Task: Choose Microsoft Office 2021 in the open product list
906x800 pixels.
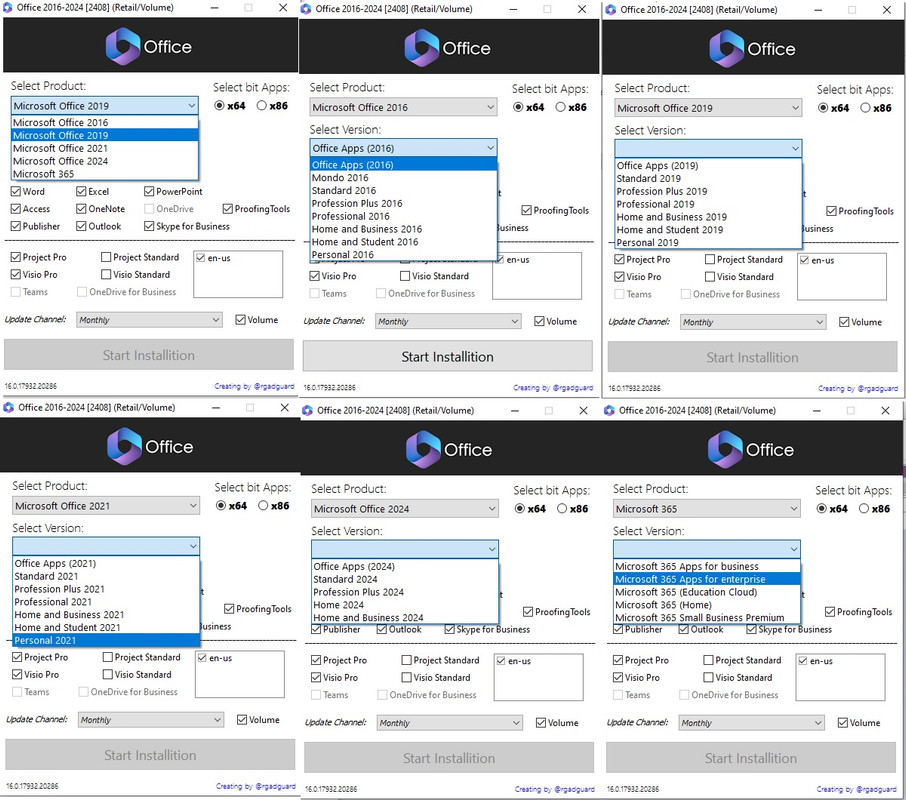Action: tap(105, 148)
